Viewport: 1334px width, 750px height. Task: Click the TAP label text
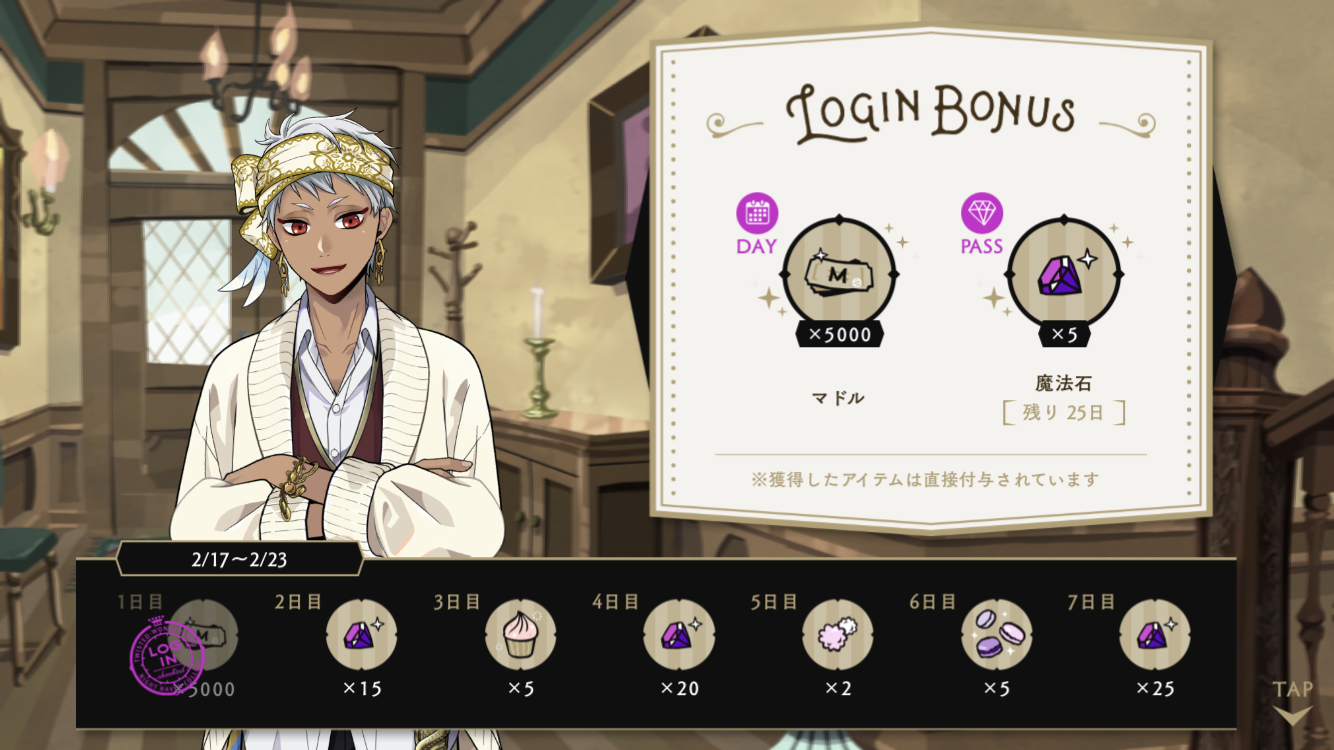tap(1292, 690)
